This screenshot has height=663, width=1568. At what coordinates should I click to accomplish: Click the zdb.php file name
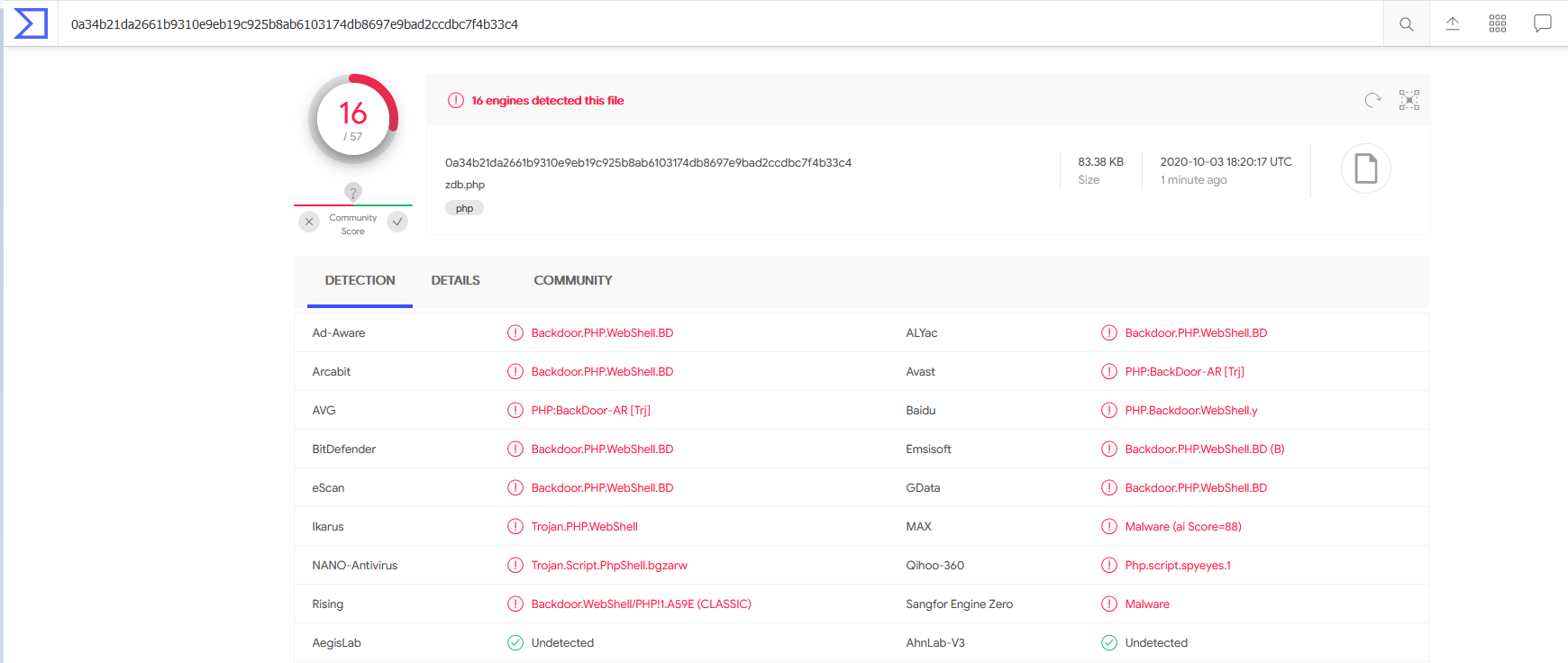pos(465,185)
